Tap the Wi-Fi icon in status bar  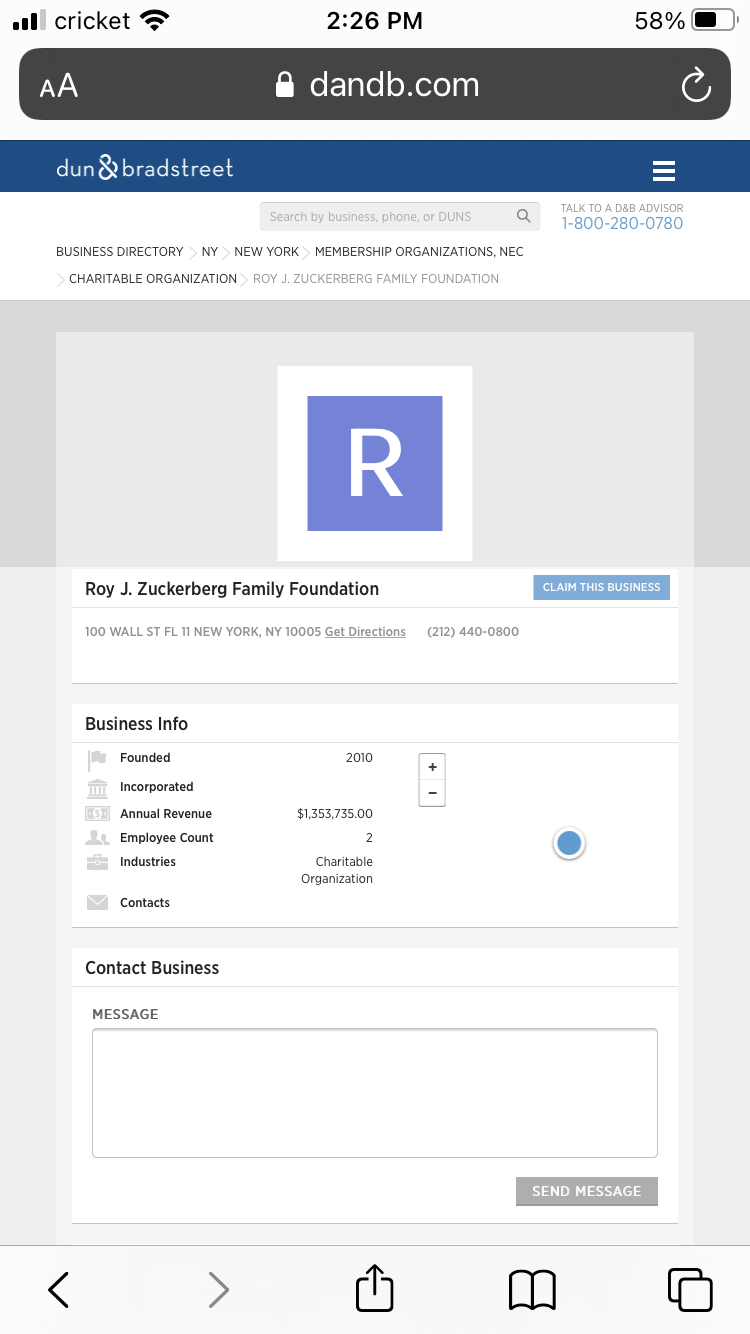coord(155,19)
